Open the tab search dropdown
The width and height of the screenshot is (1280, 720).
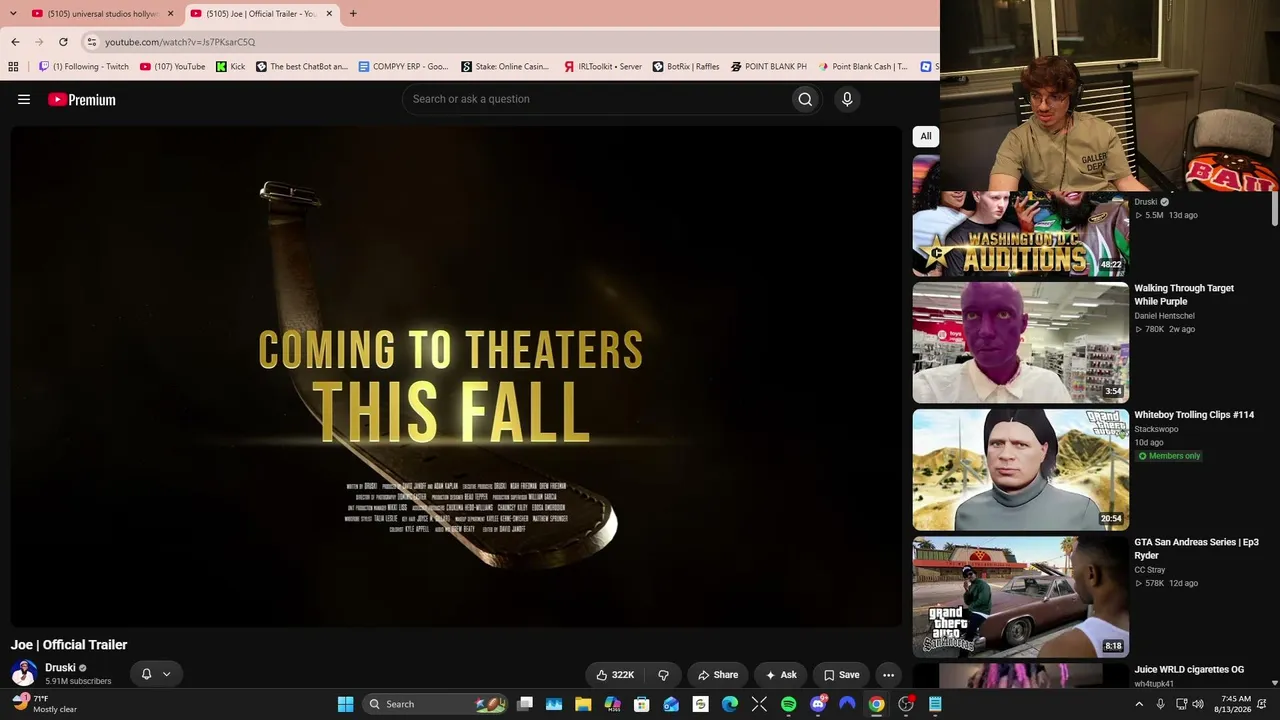(x=13, y=14)
